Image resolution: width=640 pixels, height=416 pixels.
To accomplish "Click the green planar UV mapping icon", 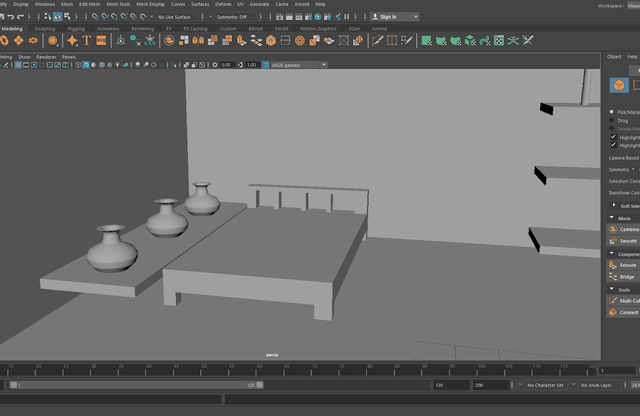I will click(427, 40).
